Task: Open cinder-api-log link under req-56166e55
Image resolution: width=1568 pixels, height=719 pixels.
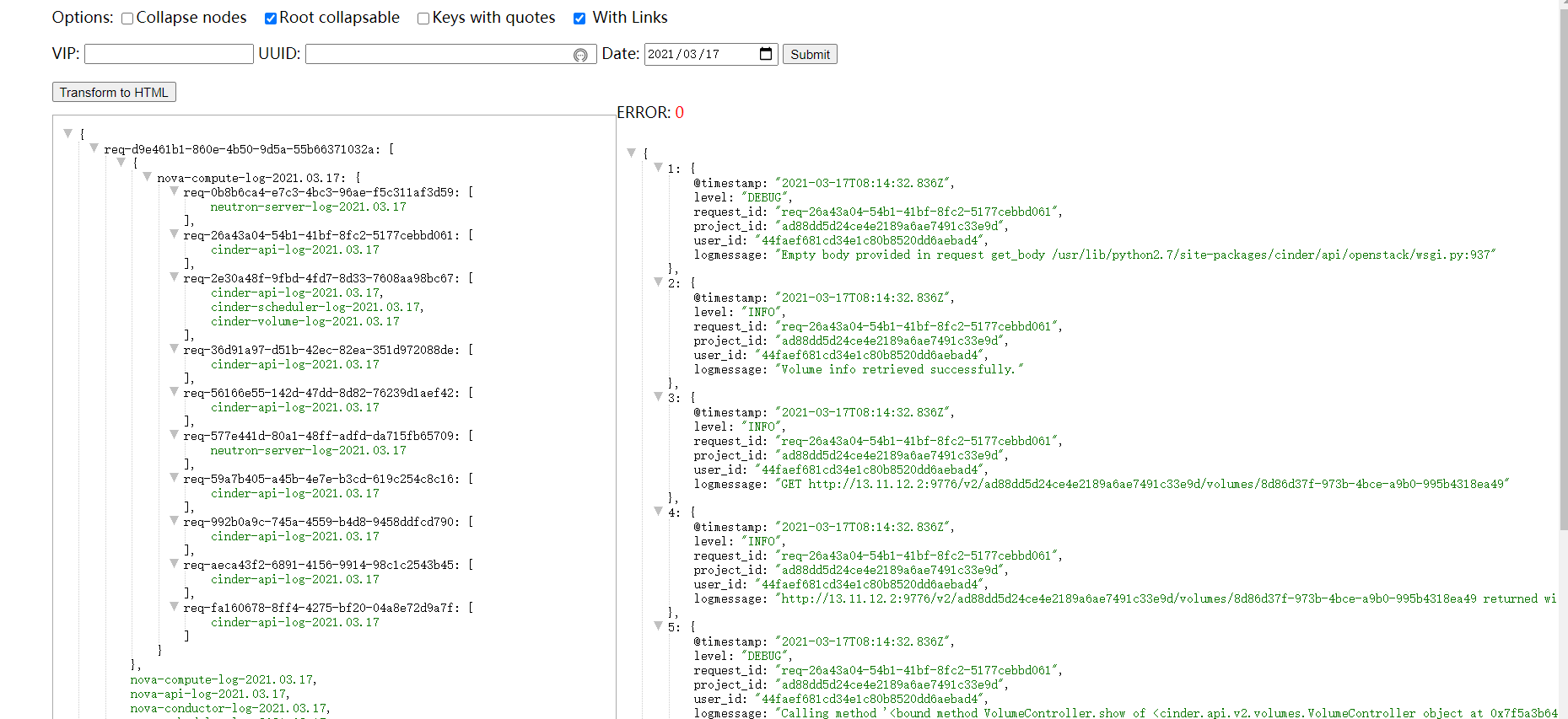Action: pos(295,407)
